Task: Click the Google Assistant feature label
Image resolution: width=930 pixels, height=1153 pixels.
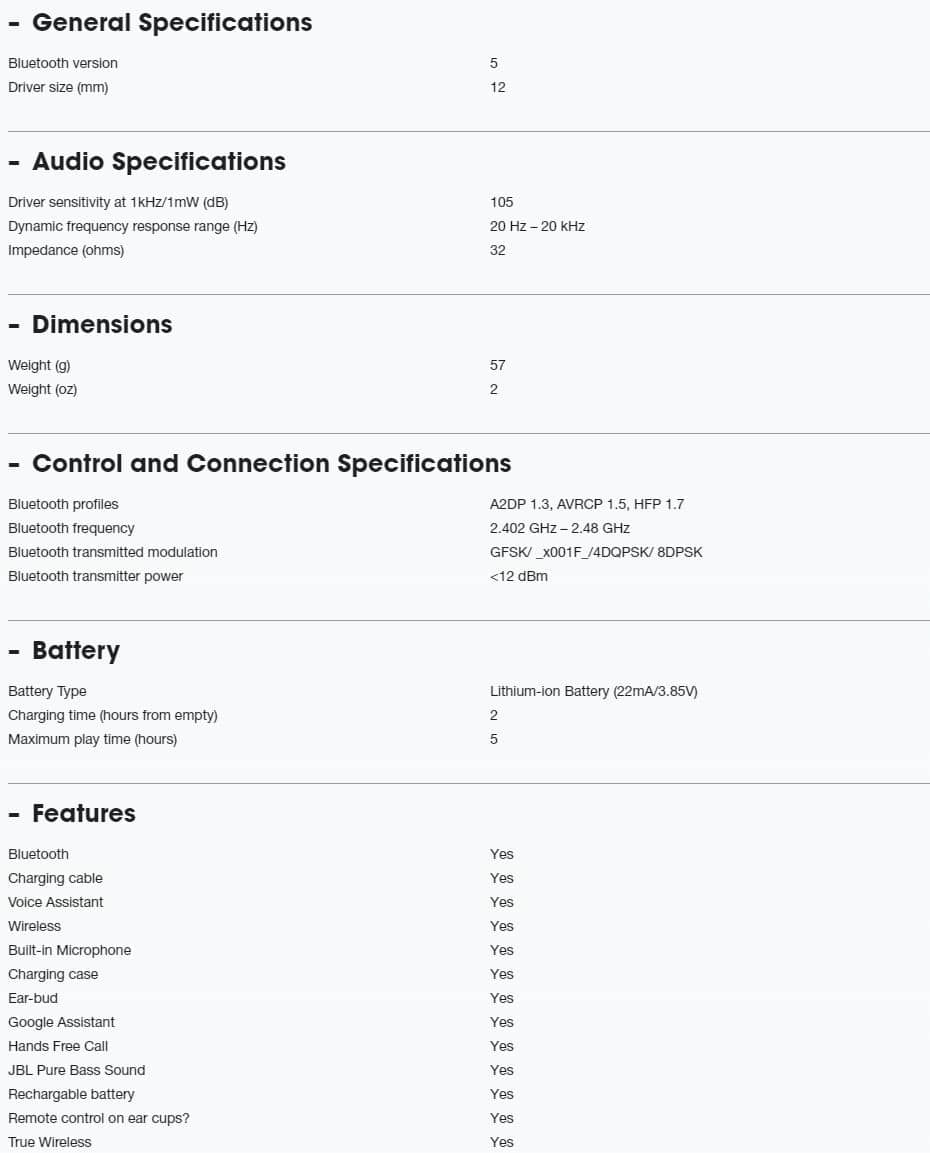Action: [61, 1022]
